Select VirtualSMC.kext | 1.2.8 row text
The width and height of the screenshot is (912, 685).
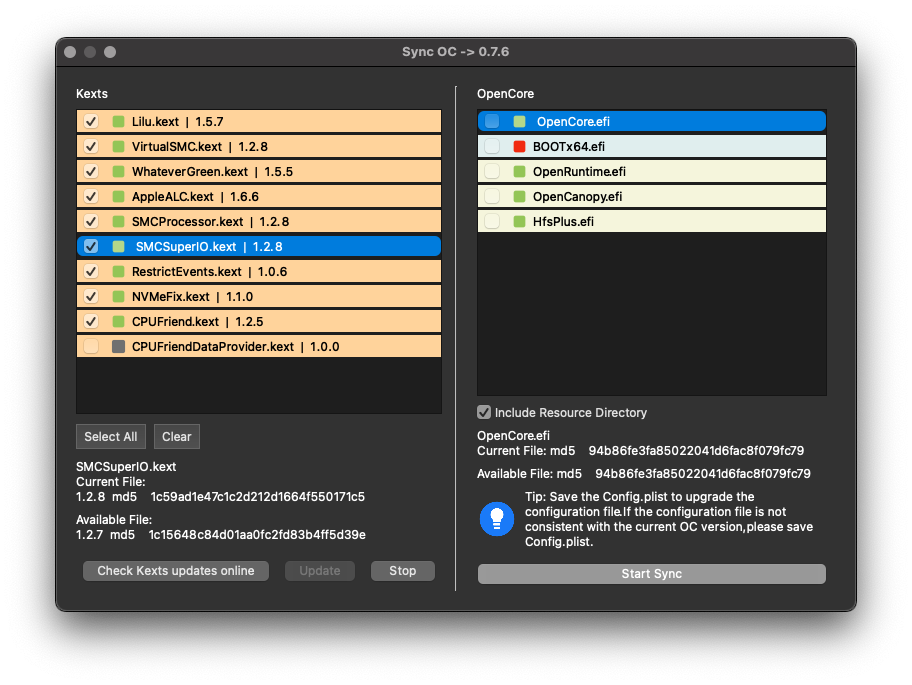coord(200,147)
